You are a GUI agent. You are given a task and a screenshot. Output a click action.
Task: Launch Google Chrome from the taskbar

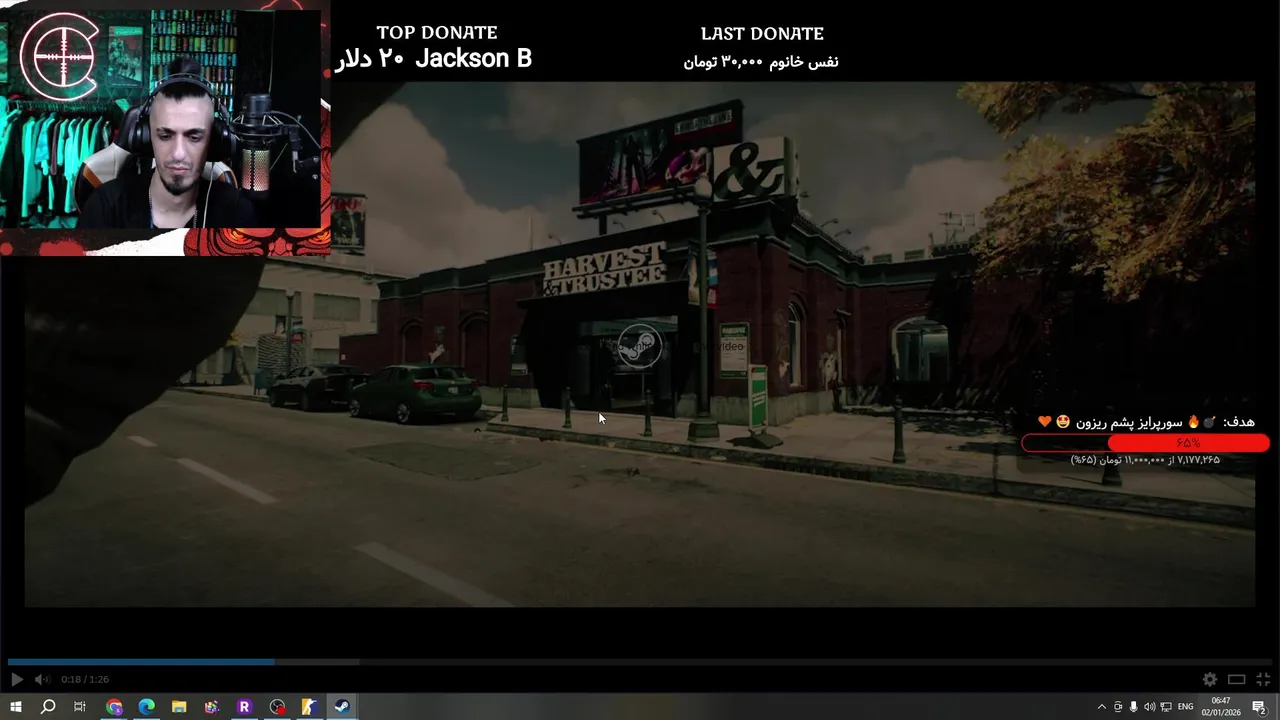[114, 707]
